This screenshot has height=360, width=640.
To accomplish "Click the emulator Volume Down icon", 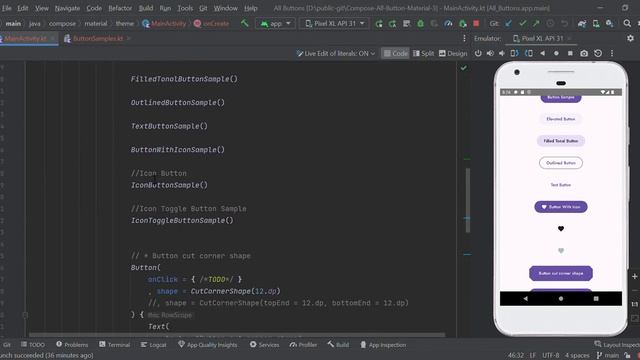I will pos(502,53).
